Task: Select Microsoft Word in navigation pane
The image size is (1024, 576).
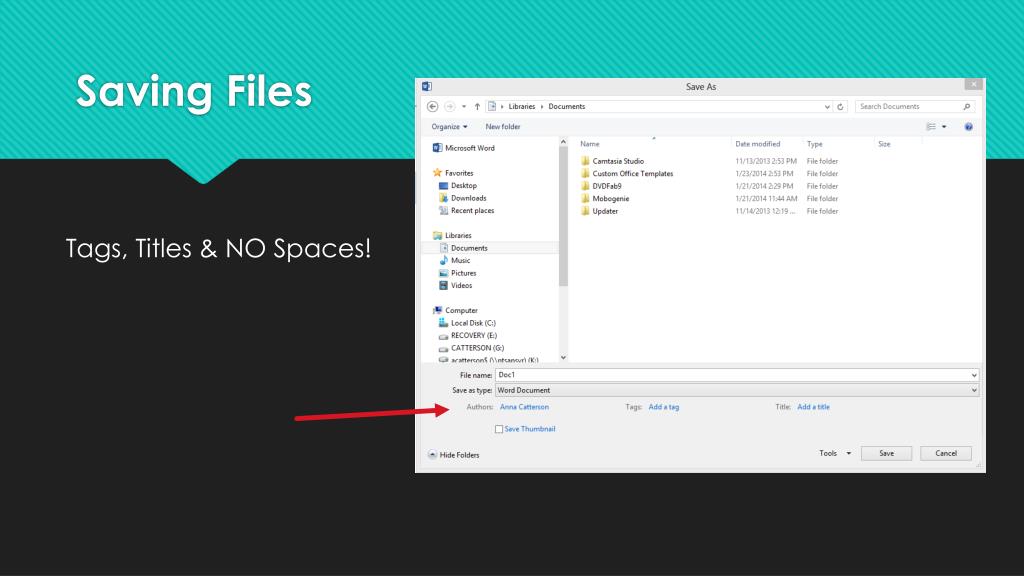Action: 464,148
